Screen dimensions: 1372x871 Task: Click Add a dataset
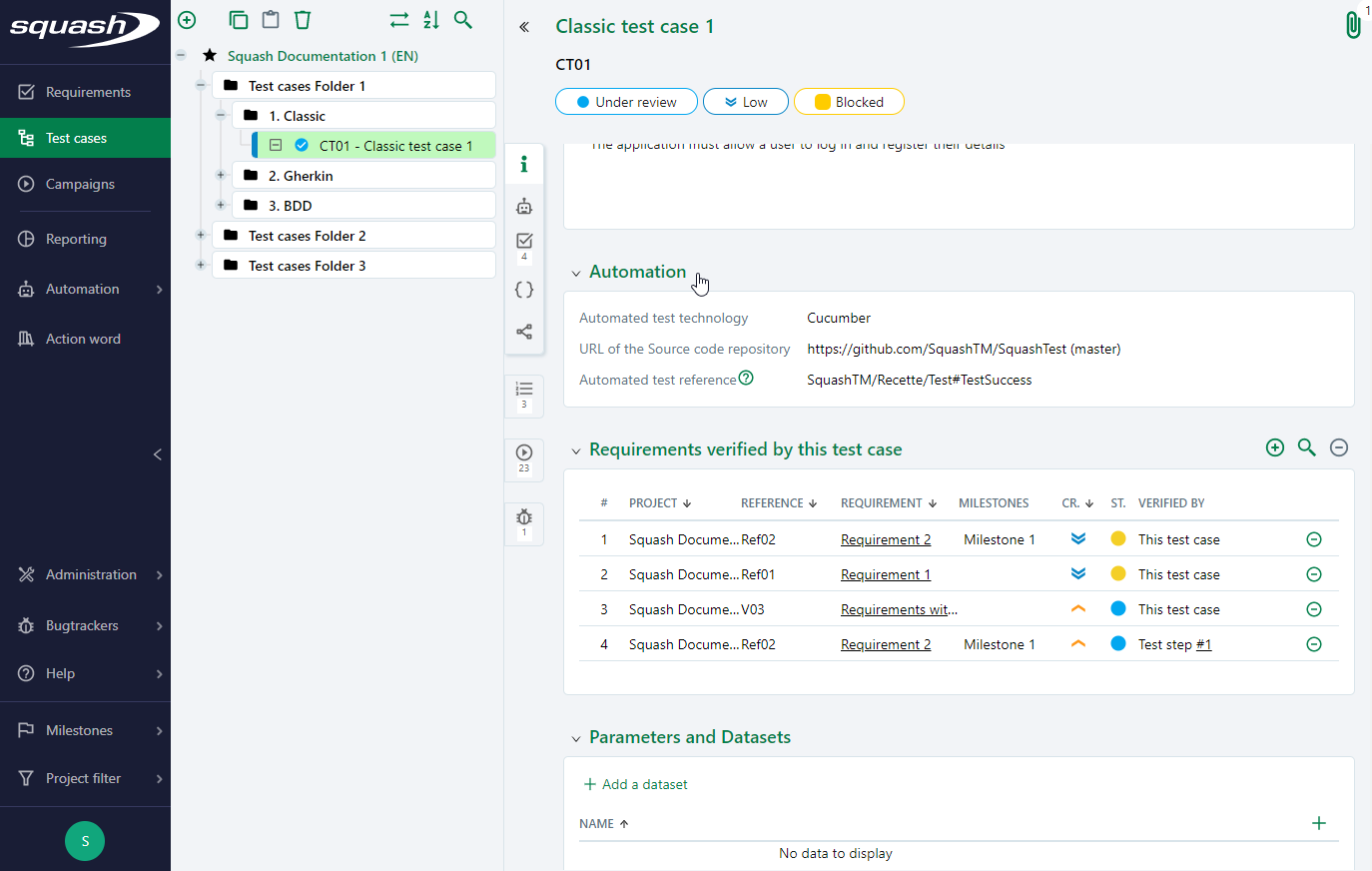(x=635, y=784)
